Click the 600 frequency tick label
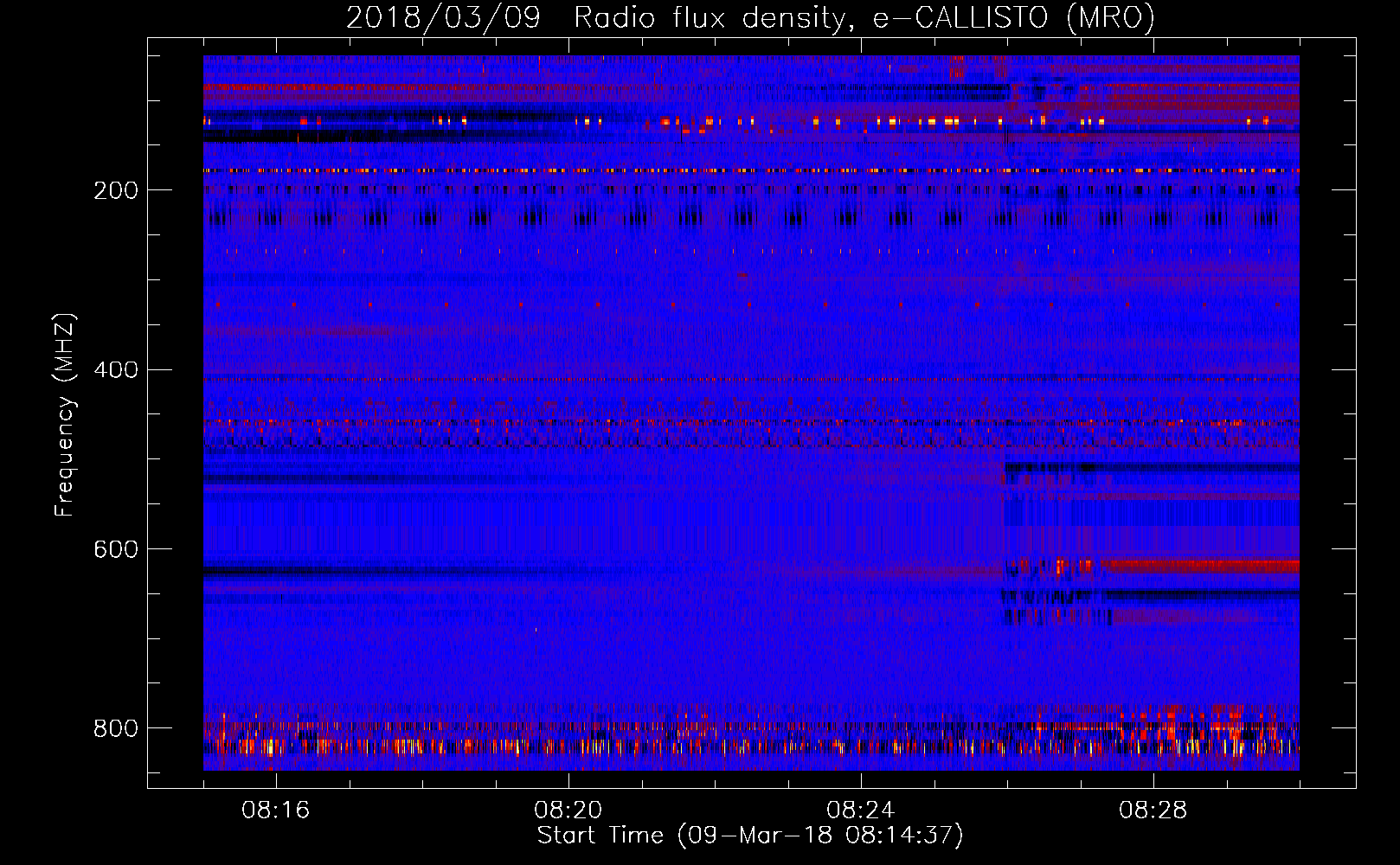 (x=116, y=550)
